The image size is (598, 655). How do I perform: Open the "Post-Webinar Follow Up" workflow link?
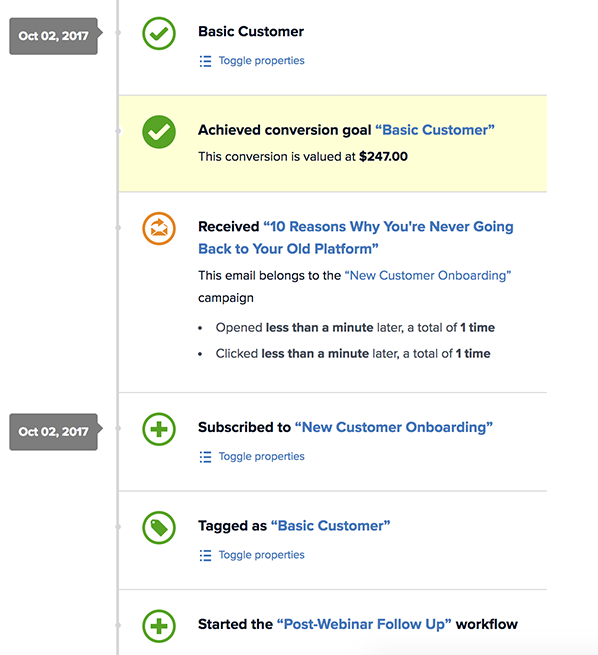[x=364, y=625]
